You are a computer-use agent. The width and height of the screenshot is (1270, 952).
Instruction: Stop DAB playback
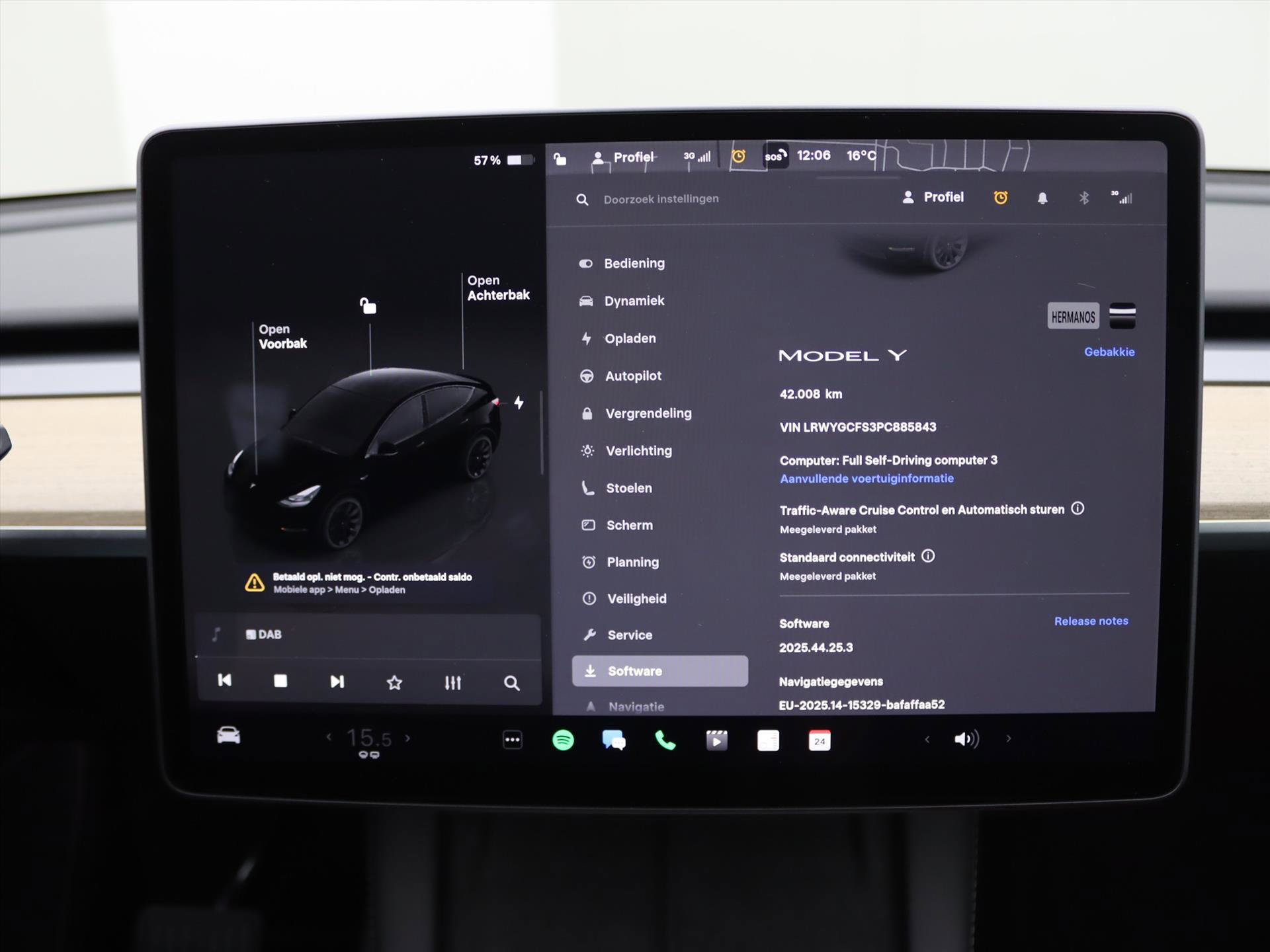(280, 681)
